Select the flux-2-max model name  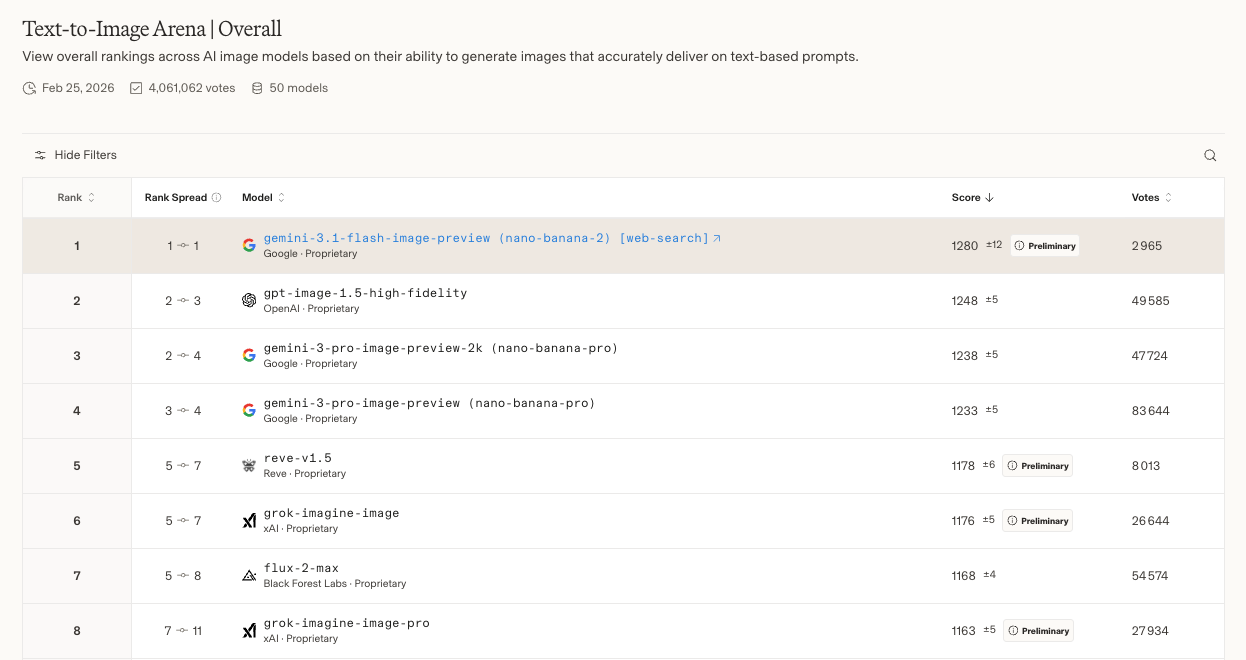301,568
